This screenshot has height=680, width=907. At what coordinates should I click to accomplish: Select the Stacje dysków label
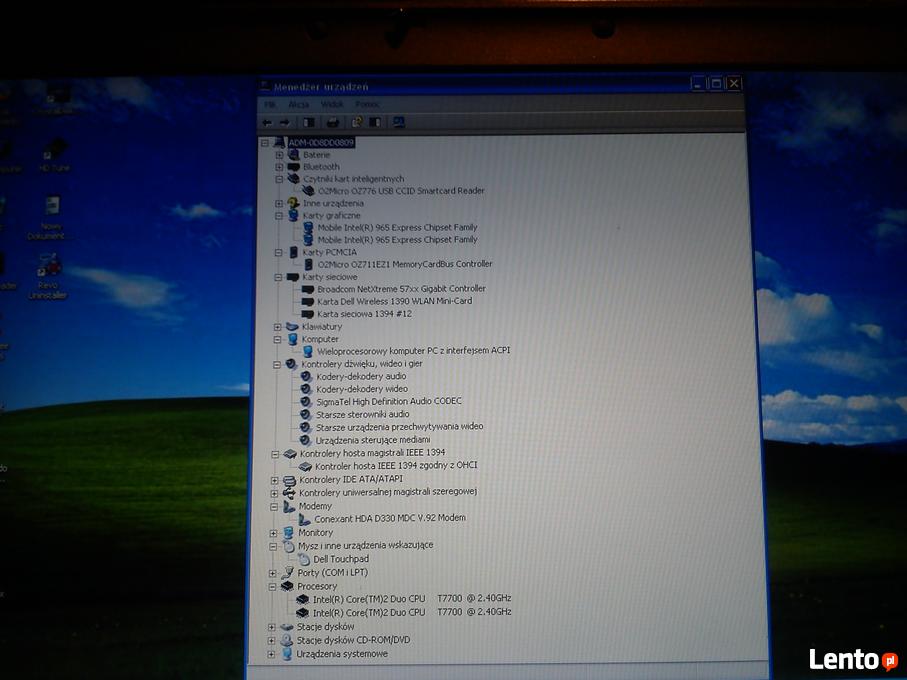click(325, 627)
